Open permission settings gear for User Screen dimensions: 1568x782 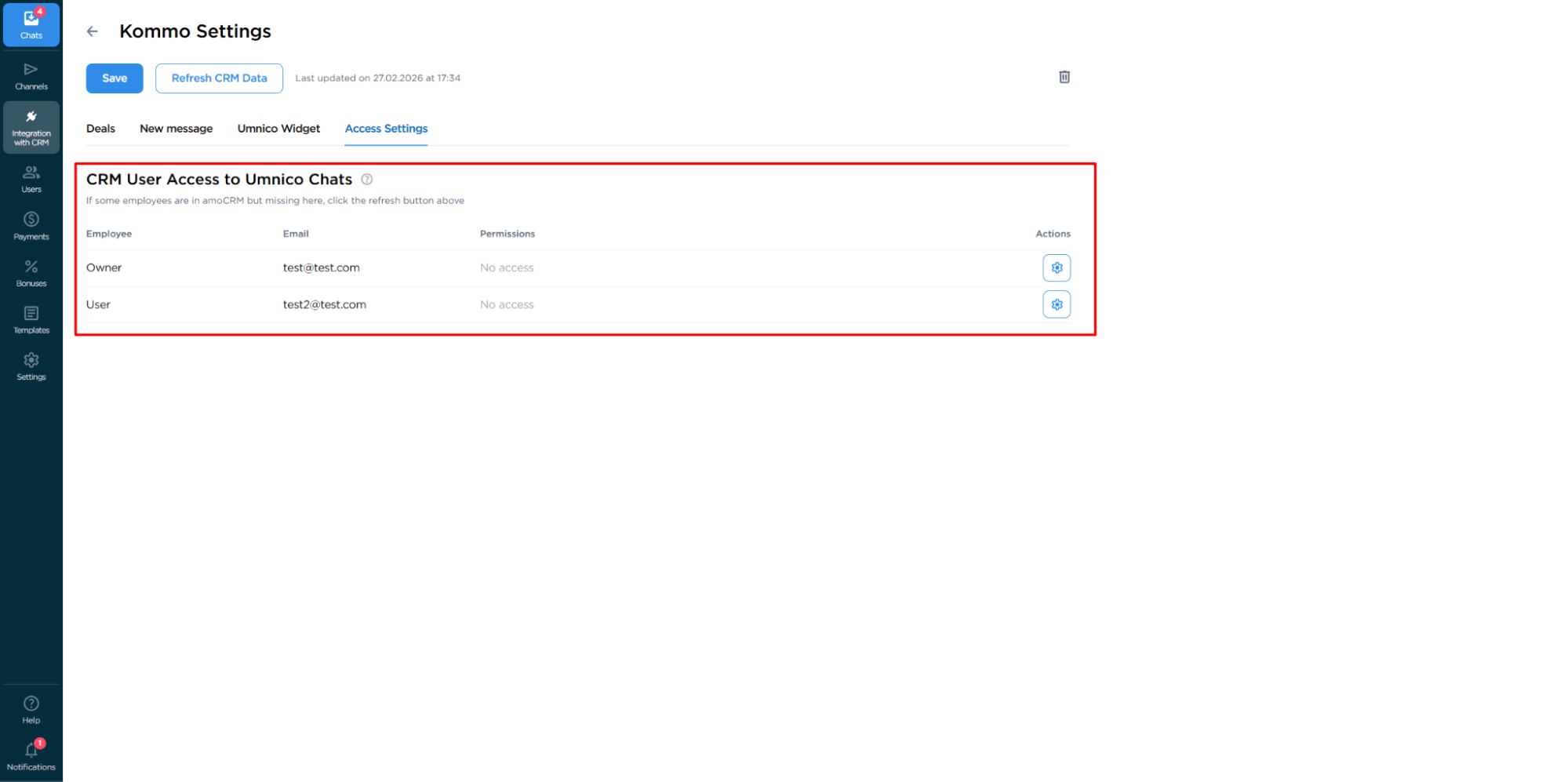pos(1057,304)
